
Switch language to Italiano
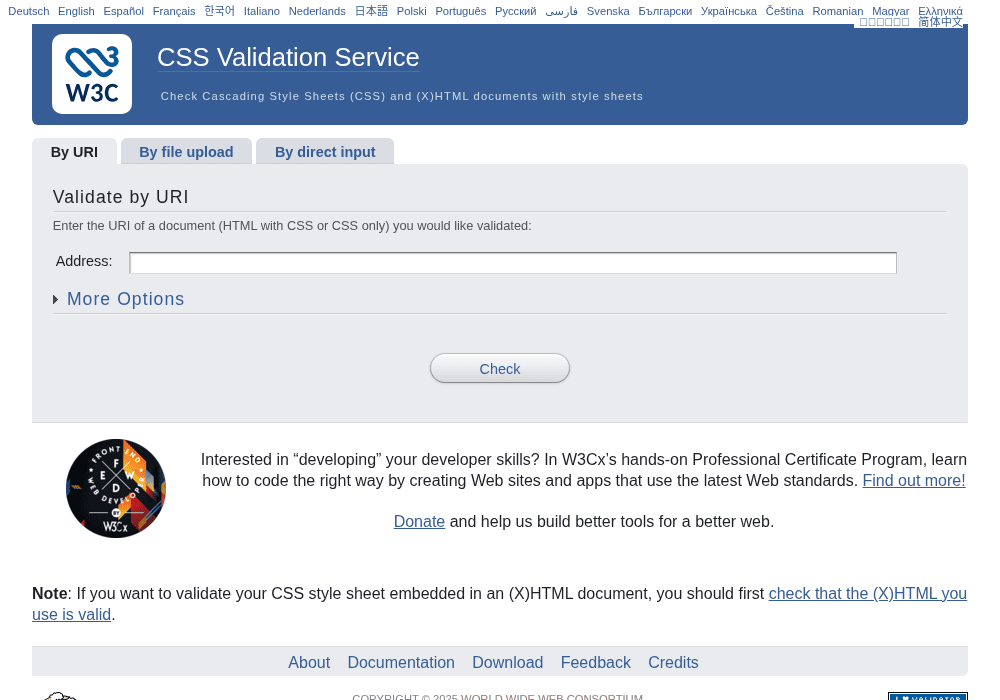[x=261, y=11]
